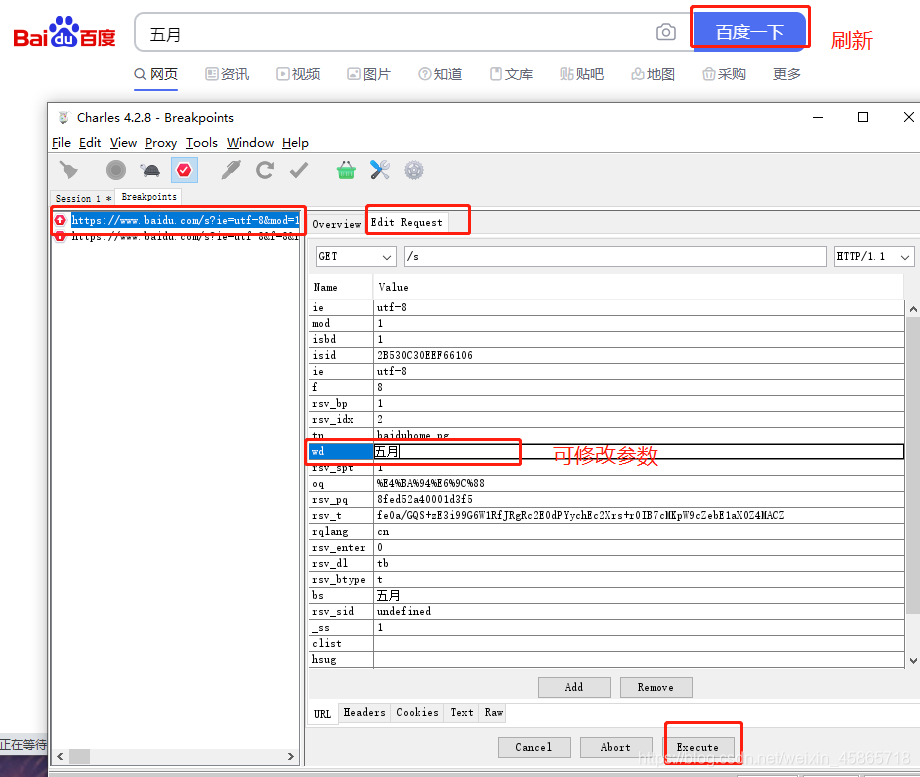Switch to the Cookies tab

[x=417, y=712]
